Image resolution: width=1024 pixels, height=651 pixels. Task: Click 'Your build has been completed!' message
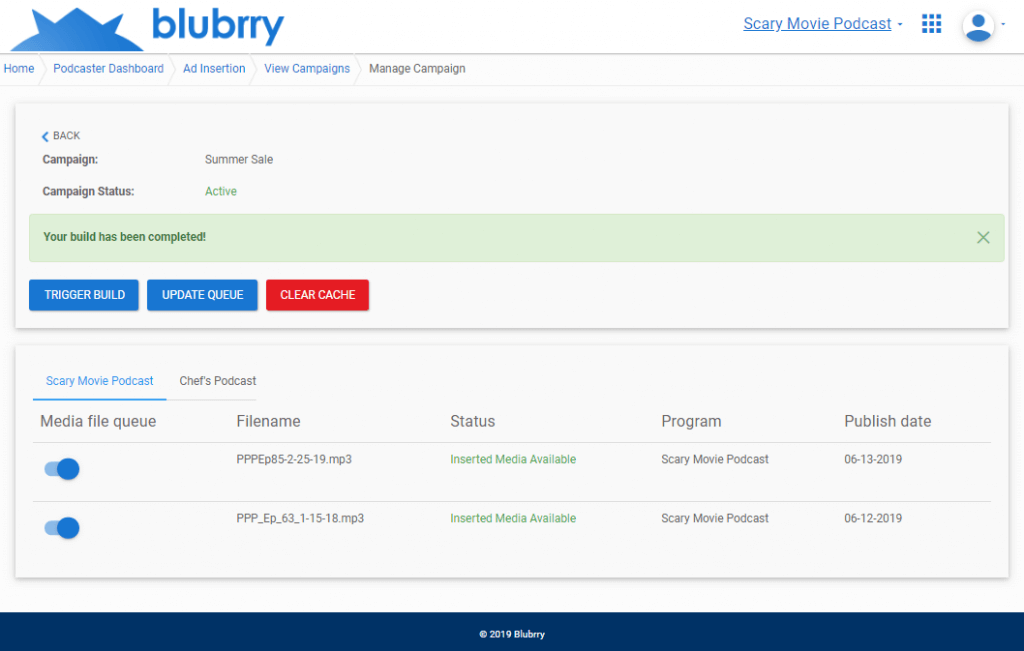tap(124, 237)
